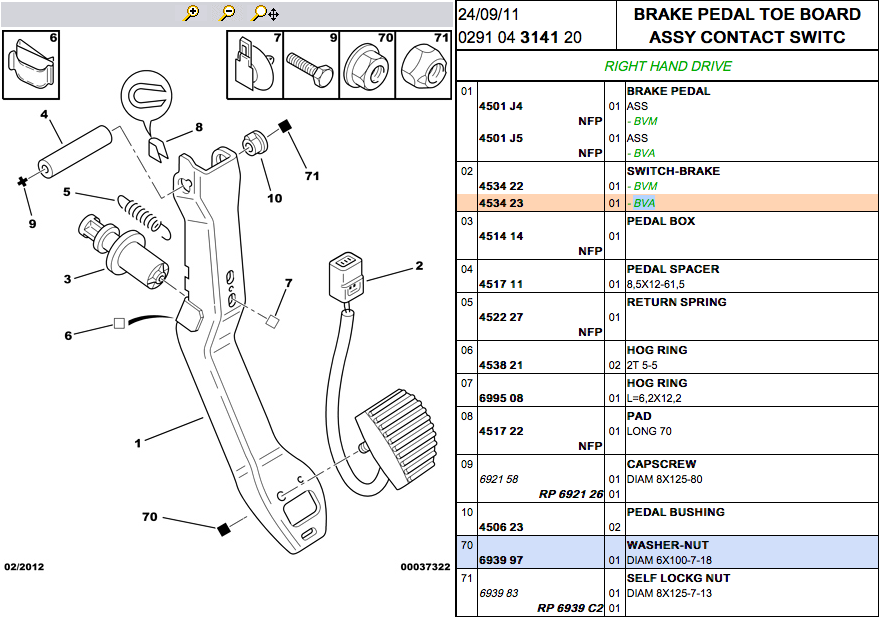Viewport: 879px width, 617px height.
Task: Click the white square marker for item 7
Action: tap(272, 322)
